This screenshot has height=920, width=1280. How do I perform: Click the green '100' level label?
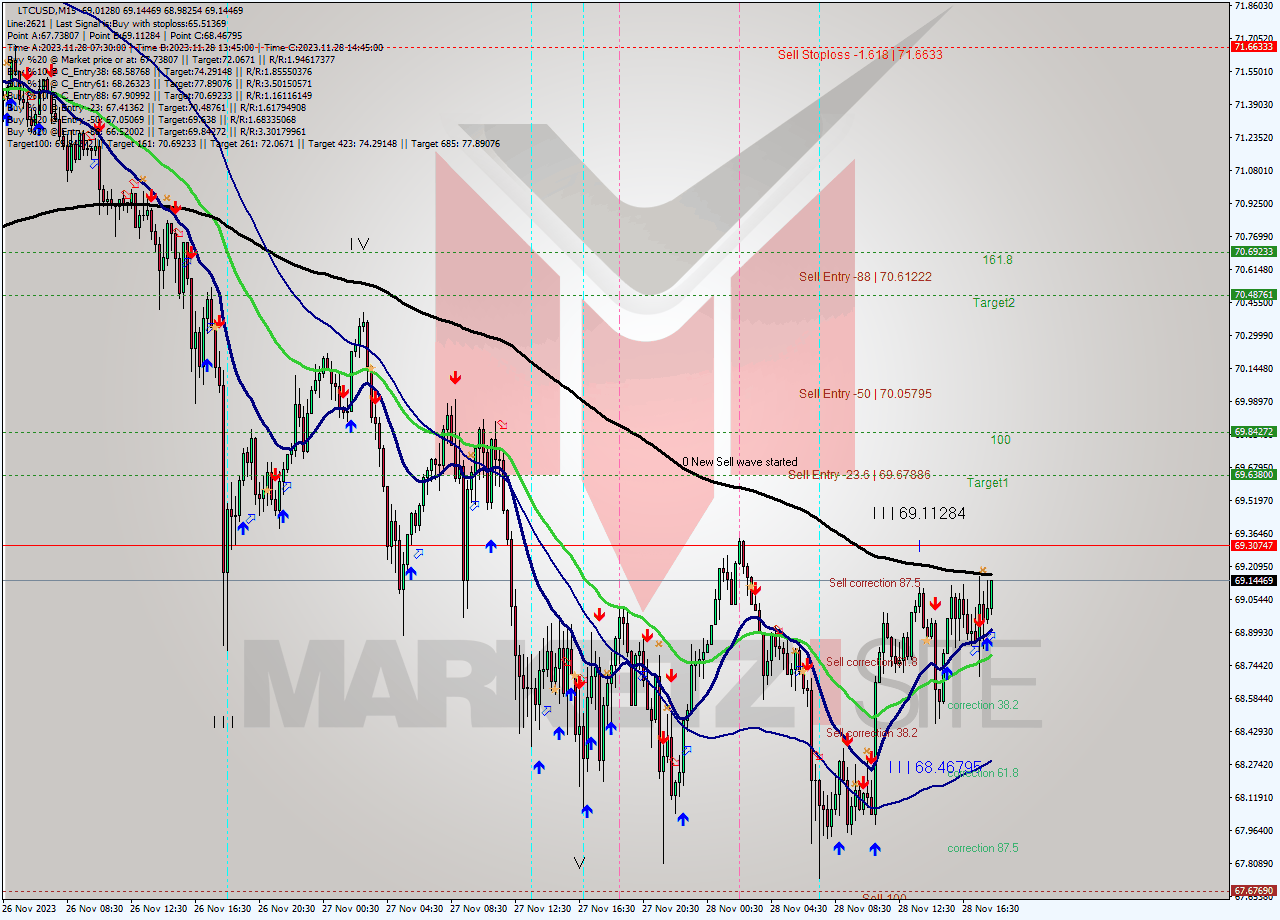pos(1000,440)
